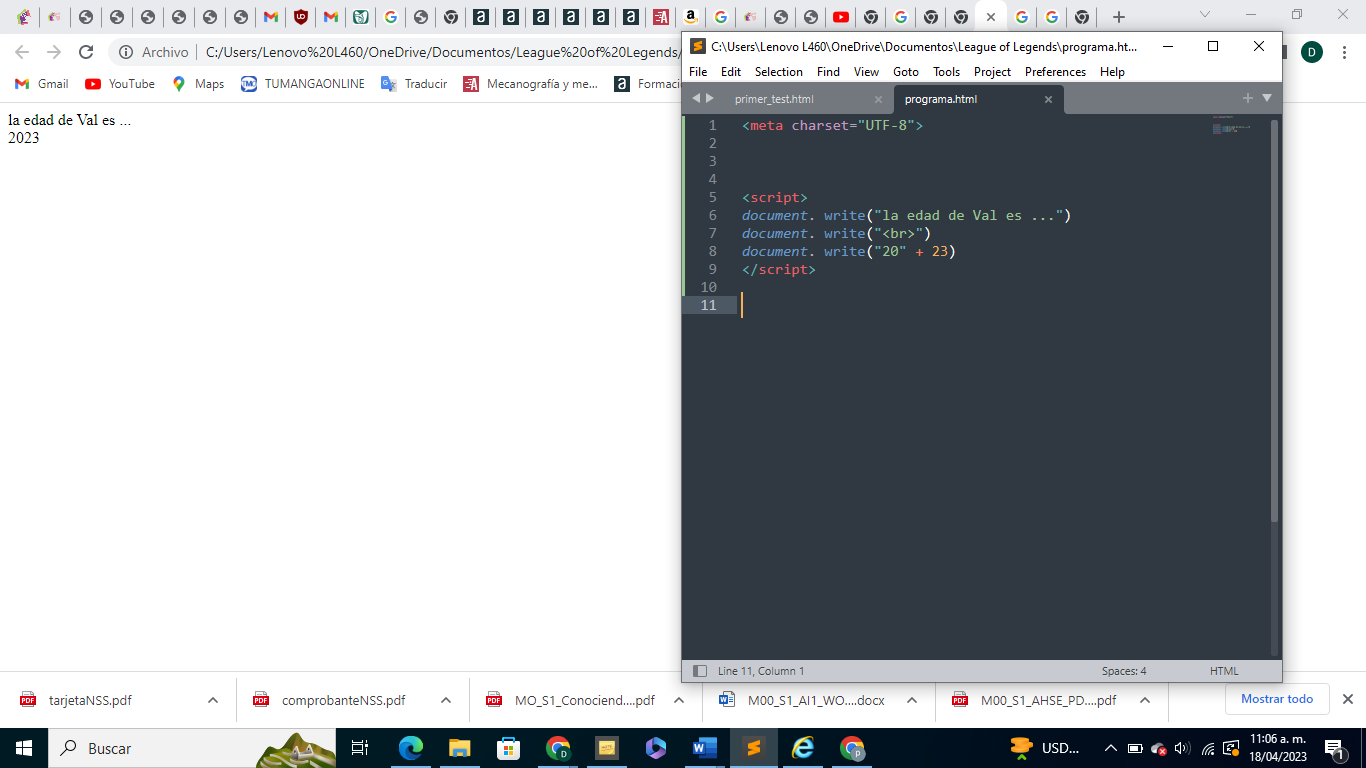Open the Preferences menu
This screenshot has width=1366, height=768.
(1055, 72)
